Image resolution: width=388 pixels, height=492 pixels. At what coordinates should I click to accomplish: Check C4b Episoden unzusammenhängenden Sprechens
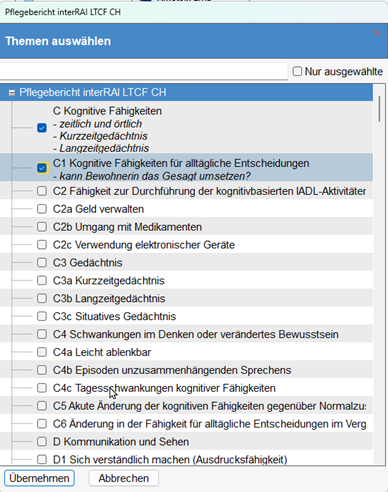click(42, 370)
